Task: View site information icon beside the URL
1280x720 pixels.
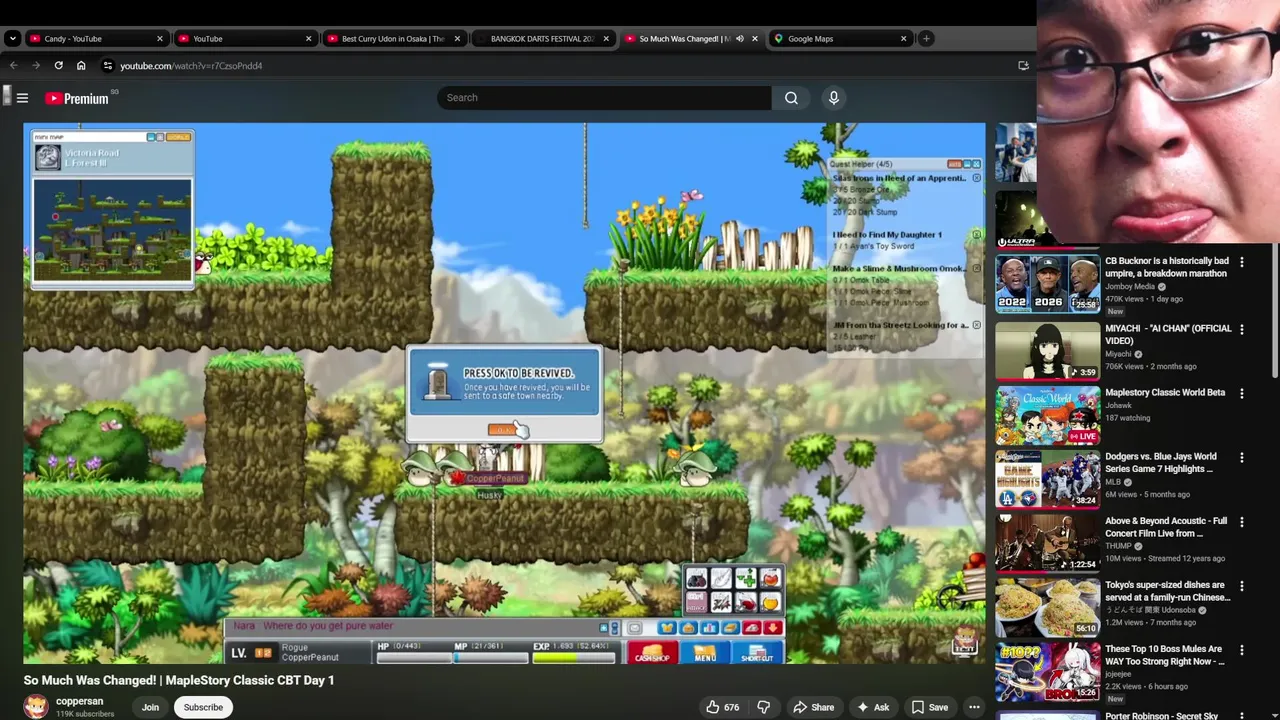Action: [x=108, y=66]
